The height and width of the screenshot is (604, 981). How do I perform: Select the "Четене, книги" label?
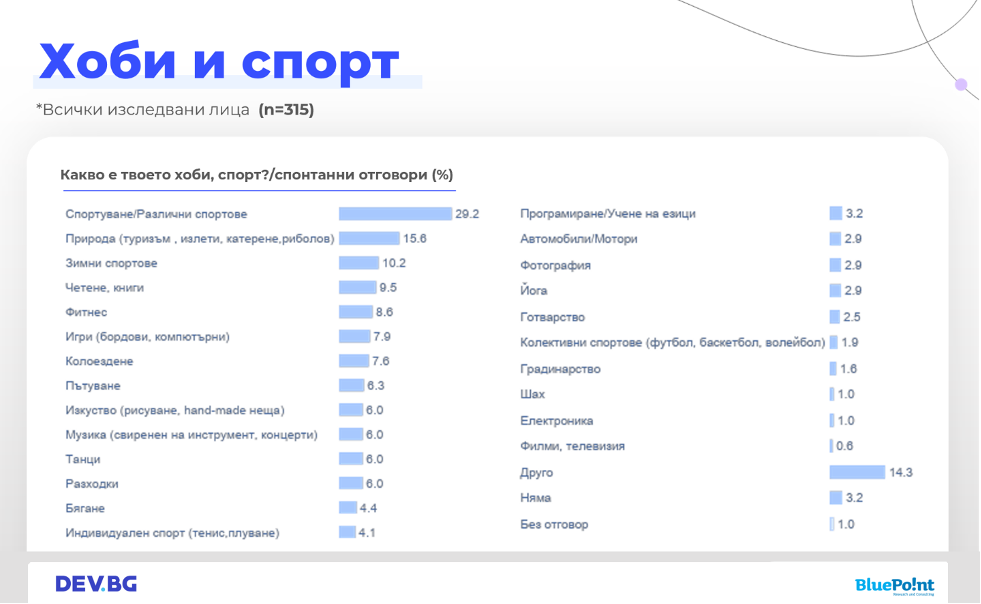[x=104, y=288]
